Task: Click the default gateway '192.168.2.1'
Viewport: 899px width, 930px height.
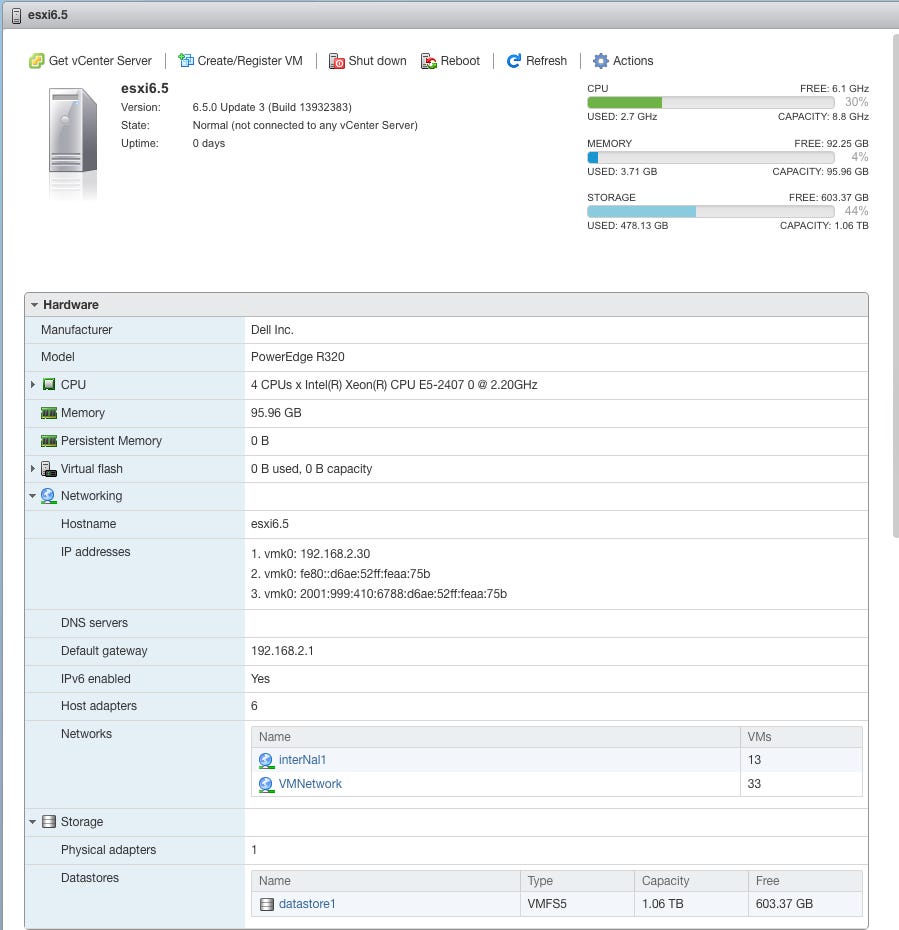Action: [x=282, y=651]
